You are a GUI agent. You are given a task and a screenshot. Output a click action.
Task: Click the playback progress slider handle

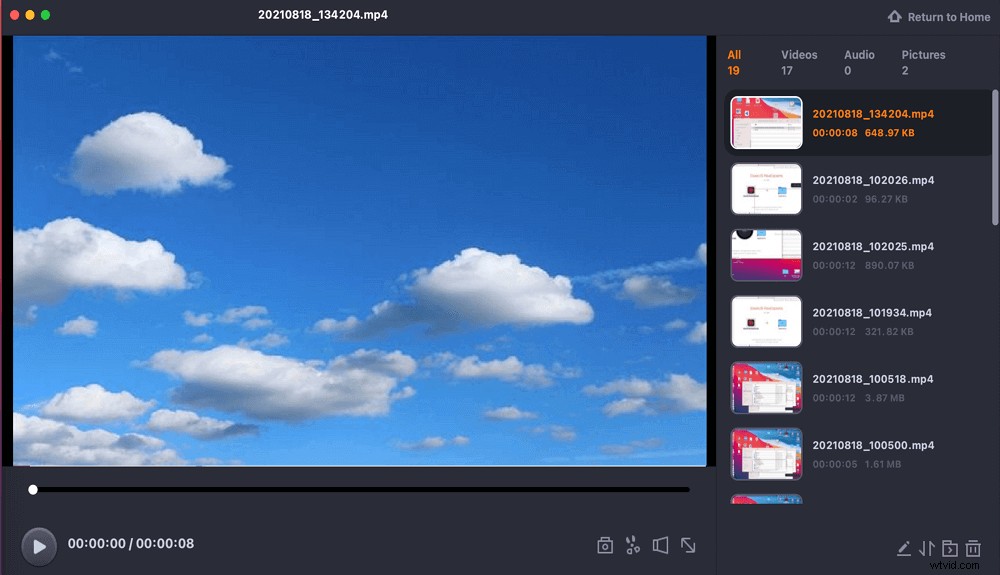33,490
